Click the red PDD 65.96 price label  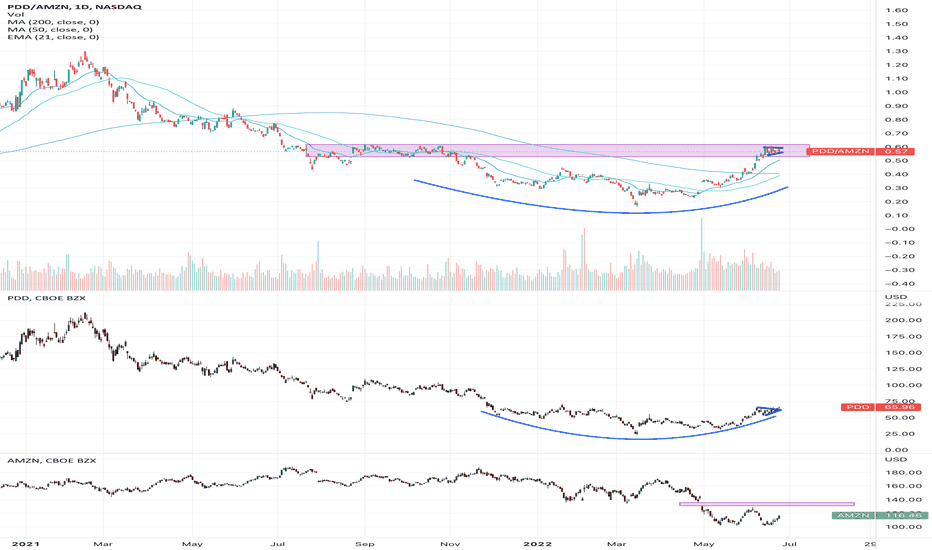881,407
